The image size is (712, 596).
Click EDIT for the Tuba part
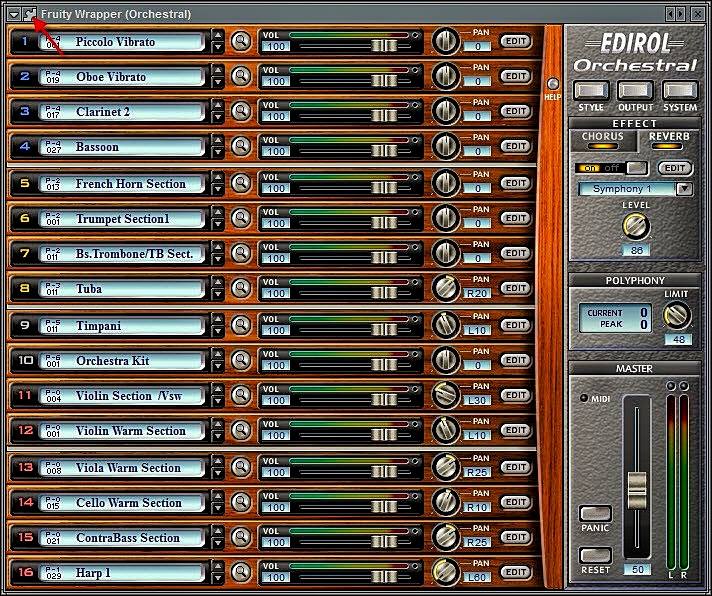click(516, 288)
